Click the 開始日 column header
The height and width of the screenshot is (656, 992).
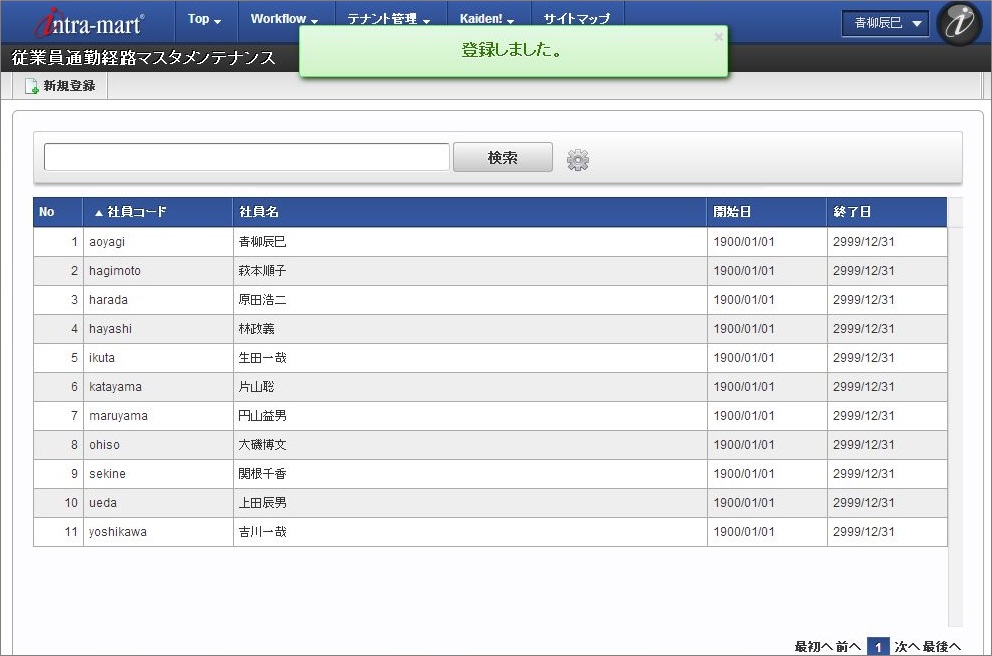coord(766,212)
